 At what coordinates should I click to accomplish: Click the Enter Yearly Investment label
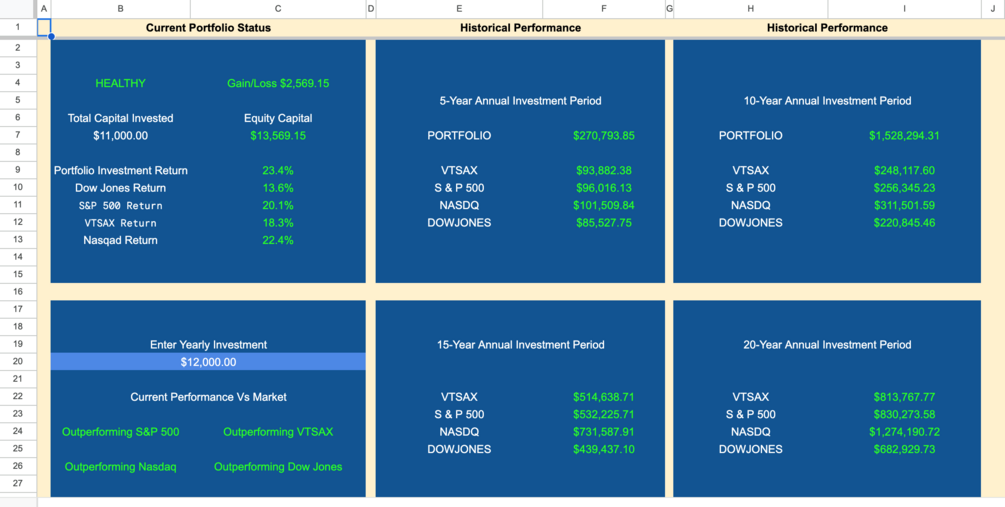(208, 345)
